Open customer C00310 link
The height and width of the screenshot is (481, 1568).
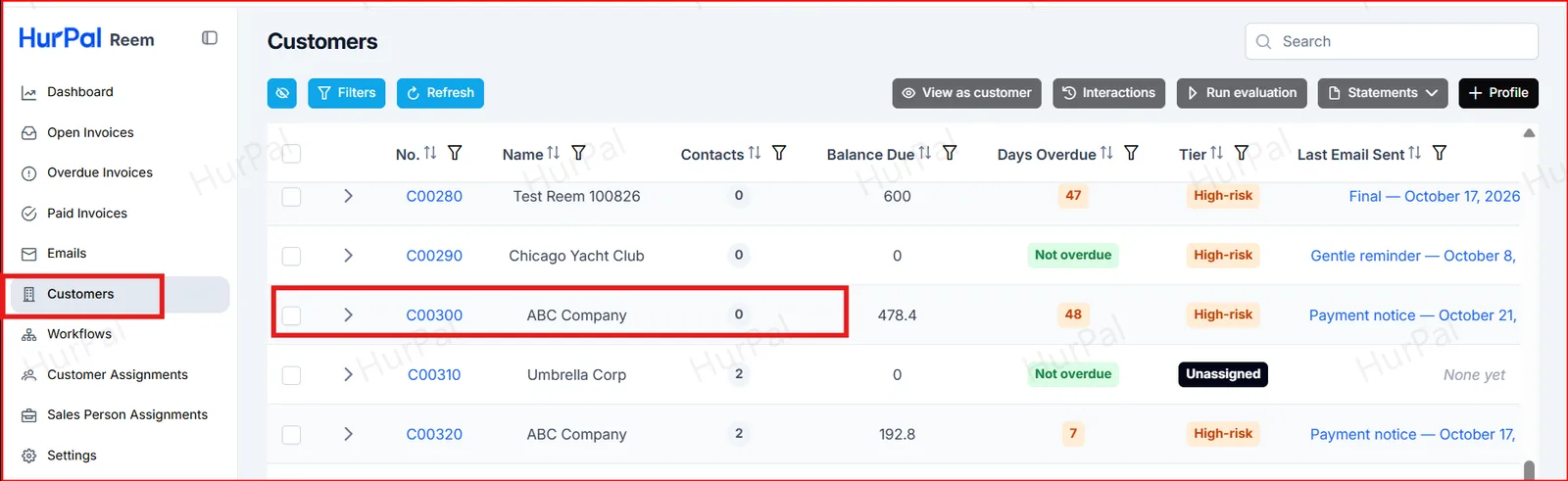click(434, 374)
